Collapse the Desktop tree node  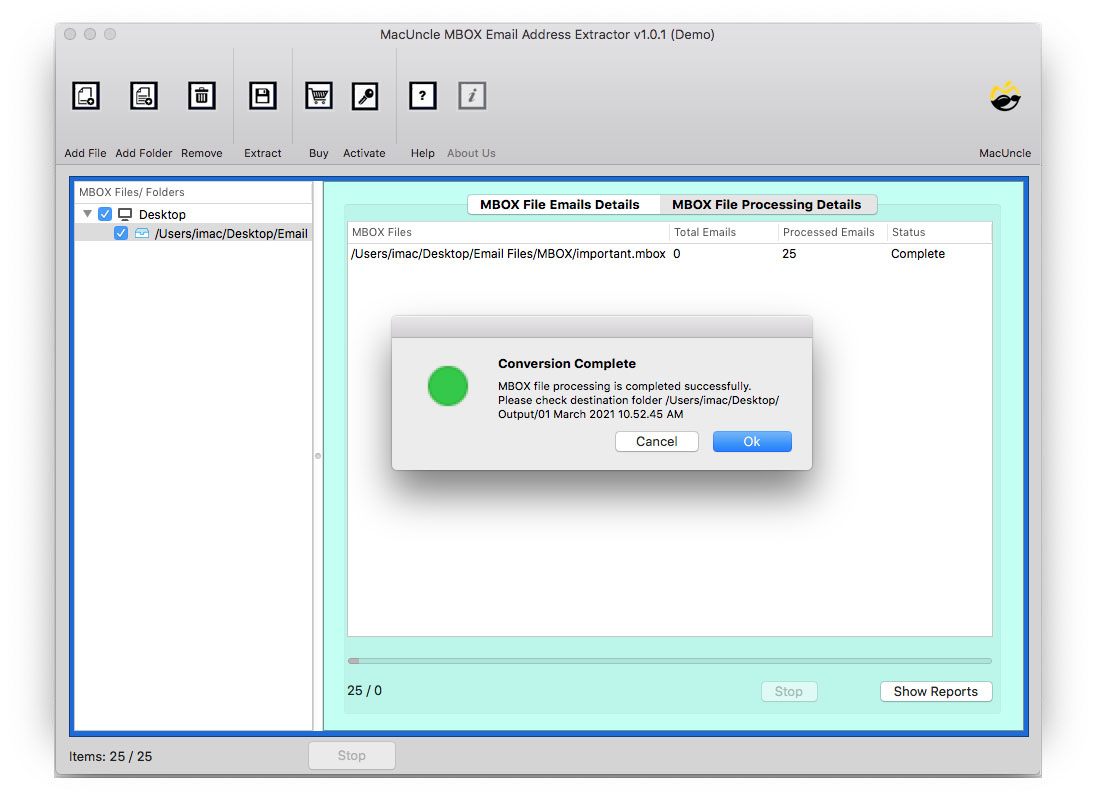[88, 214]
